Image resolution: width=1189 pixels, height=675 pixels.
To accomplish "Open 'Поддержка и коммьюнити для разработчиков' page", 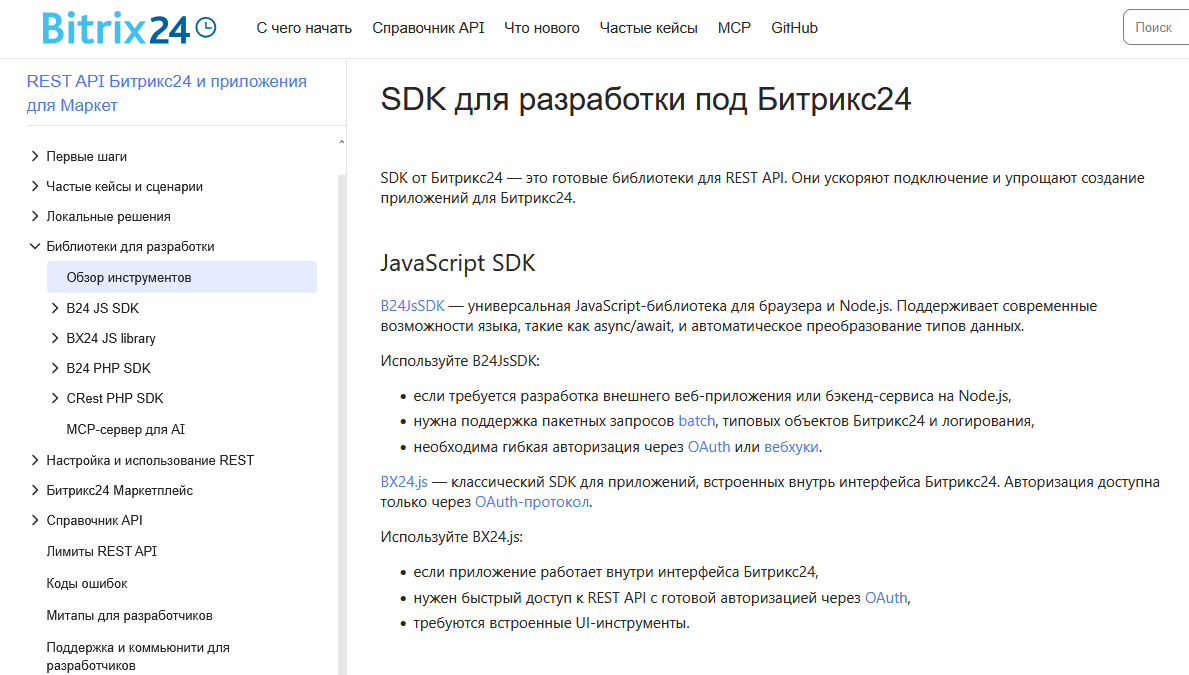I will click(137, 656).
